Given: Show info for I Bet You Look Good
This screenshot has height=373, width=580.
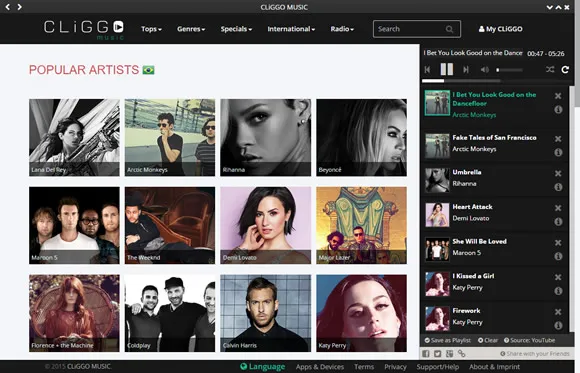Looking at the screenshot, I should pyautogui.click(x=558, y=110).
